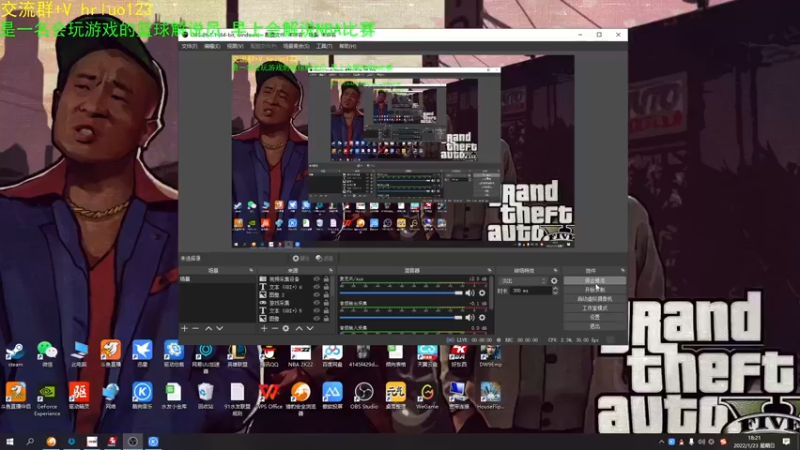This screenshot has width=800, height=450.
Task: Mute the -0.1 dB audio channel speaker
Action: 470,317
